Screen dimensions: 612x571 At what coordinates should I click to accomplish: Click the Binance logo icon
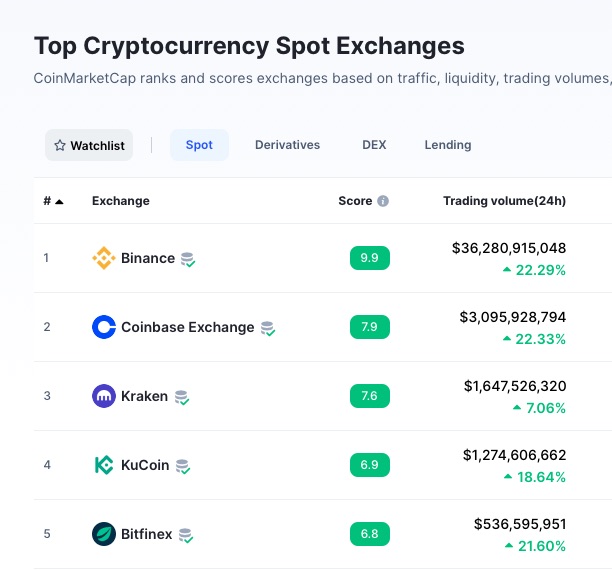[x=104, y=258]
